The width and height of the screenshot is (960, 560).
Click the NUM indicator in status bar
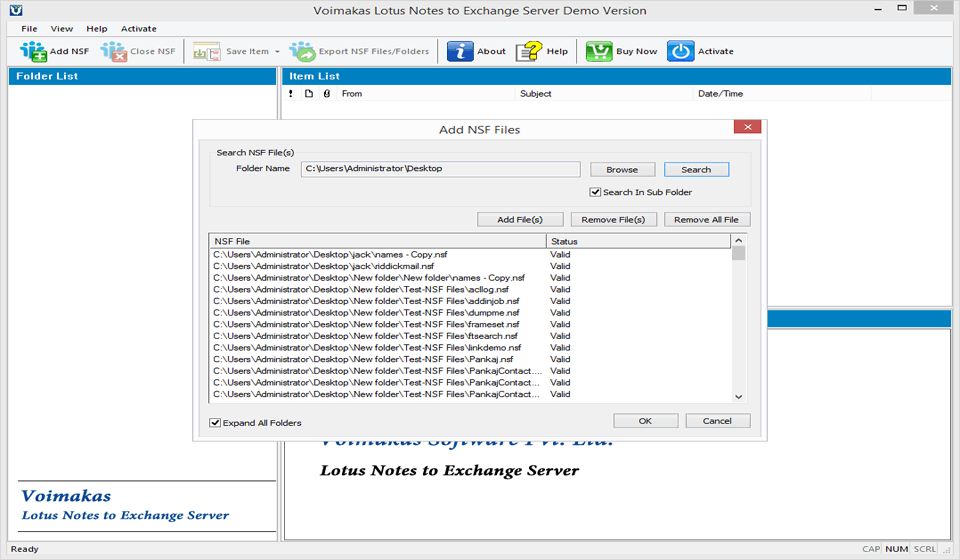(896, 549)
